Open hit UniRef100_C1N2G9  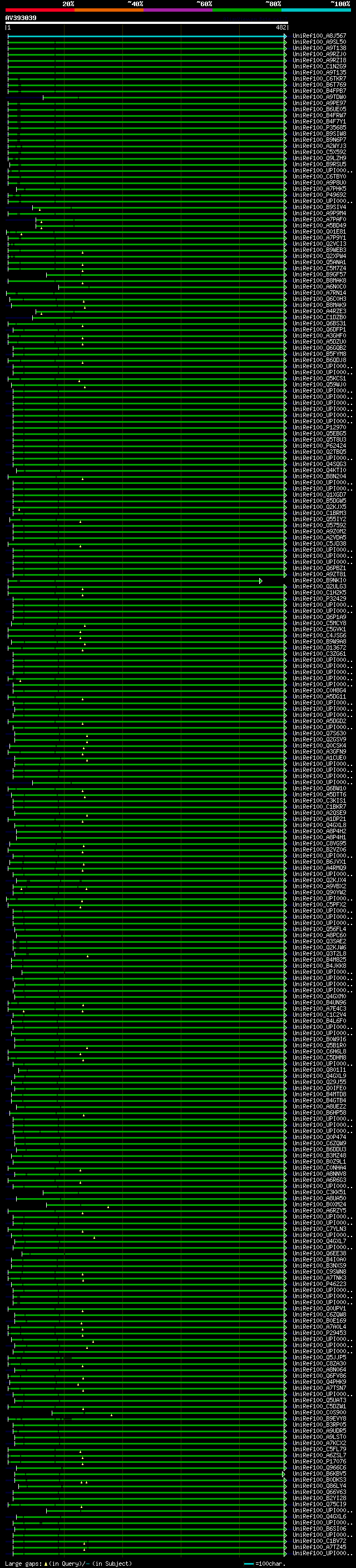coord(319,66)
